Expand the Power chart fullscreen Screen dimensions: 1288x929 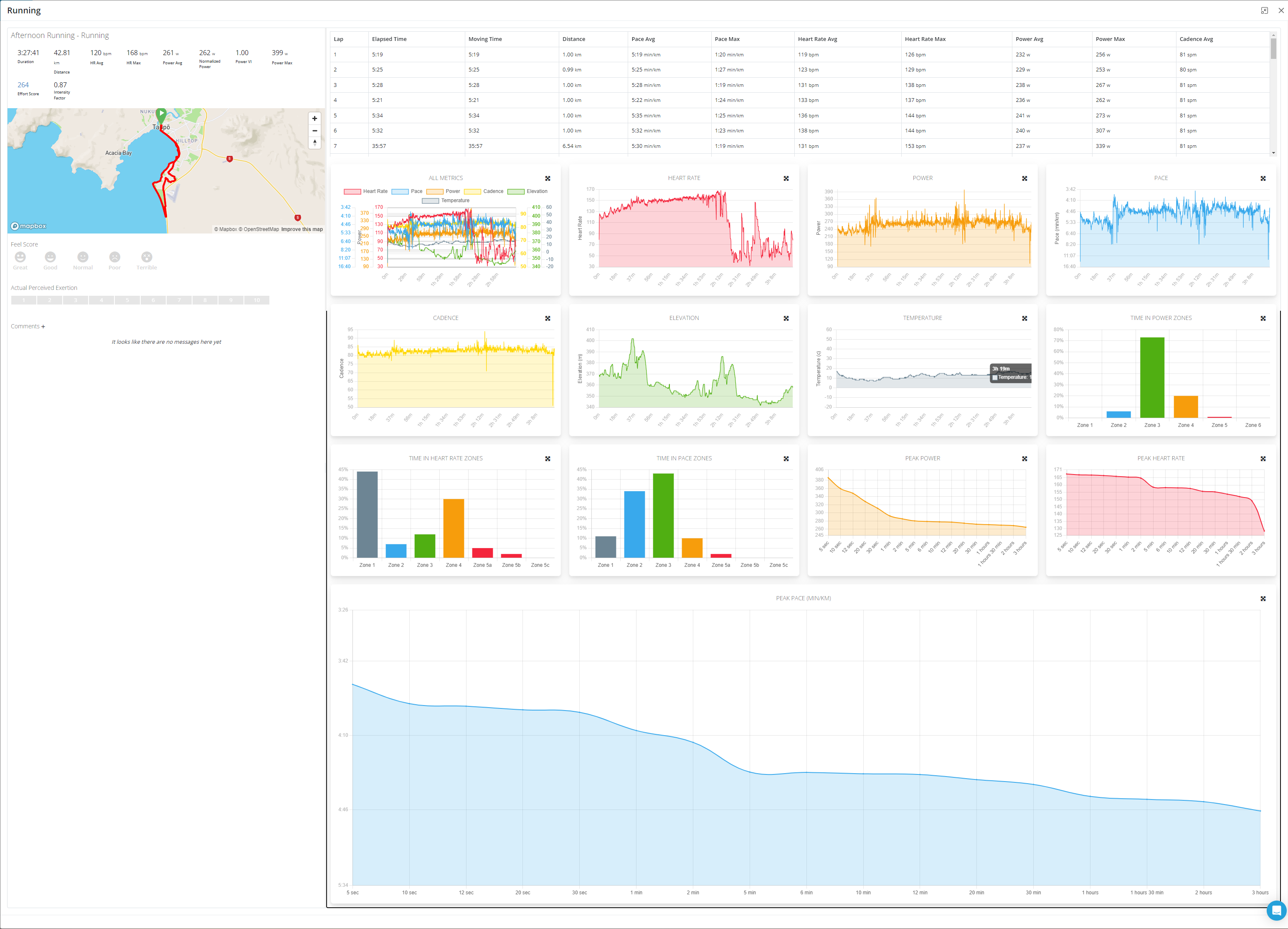1024,178
